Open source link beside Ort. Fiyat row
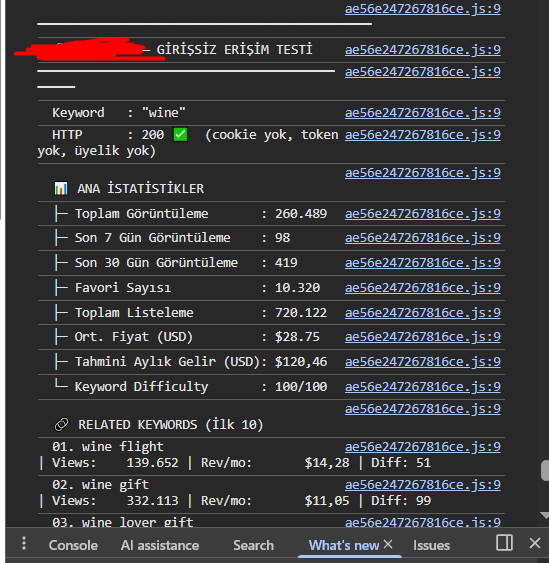The width and height of the screenshot is (549, 563). [423, 337]
